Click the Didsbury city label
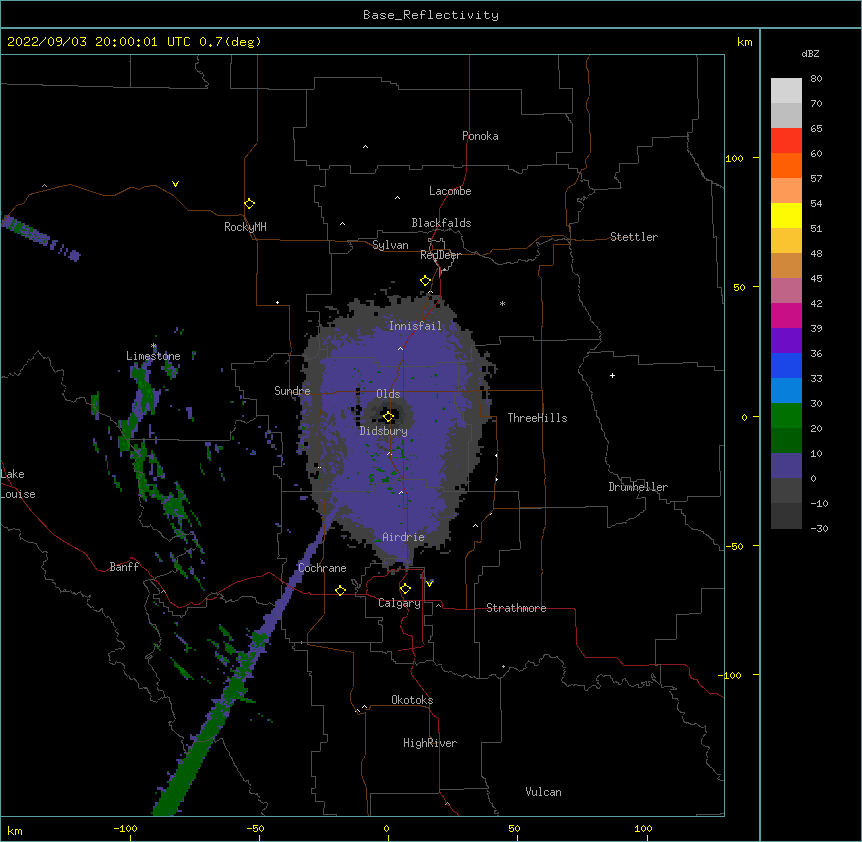 384,431
